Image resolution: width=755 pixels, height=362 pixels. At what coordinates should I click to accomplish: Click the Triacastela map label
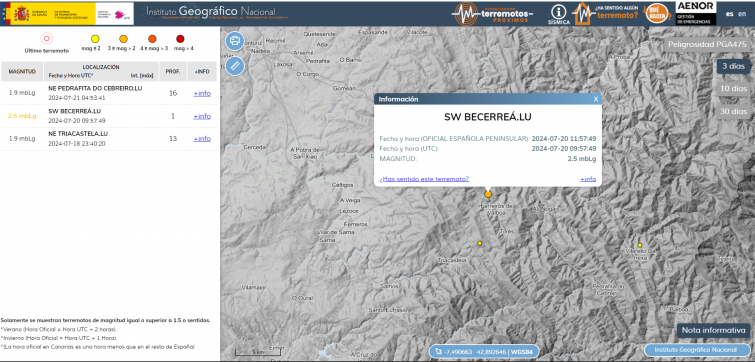[452, 260]
